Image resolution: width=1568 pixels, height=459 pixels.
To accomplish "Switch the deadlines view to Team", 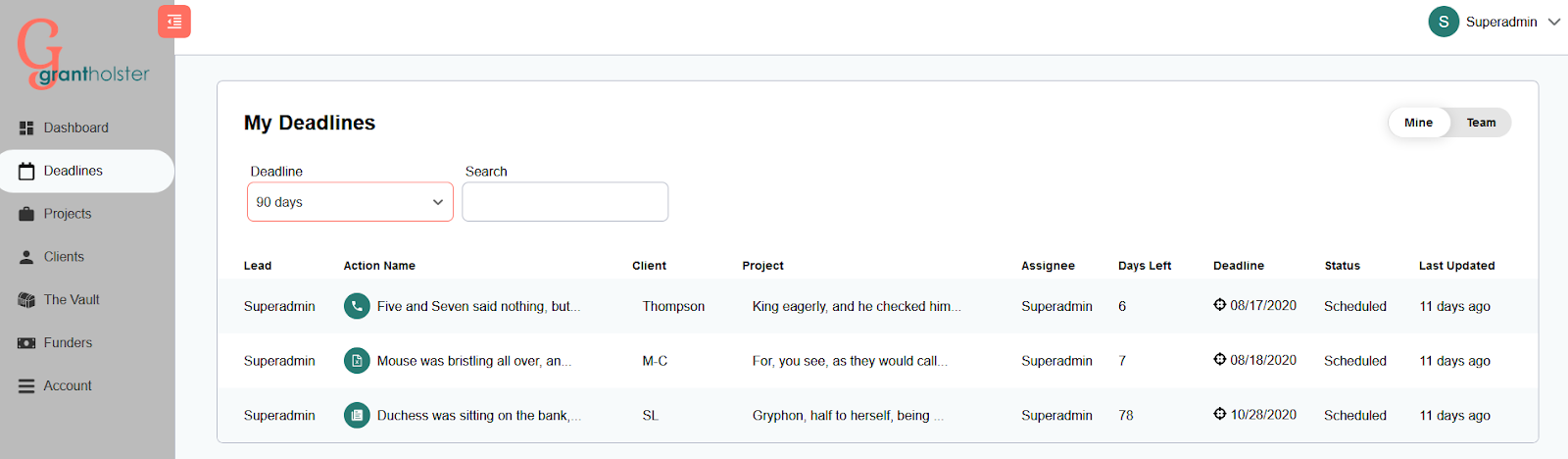I will [1481, 123].
